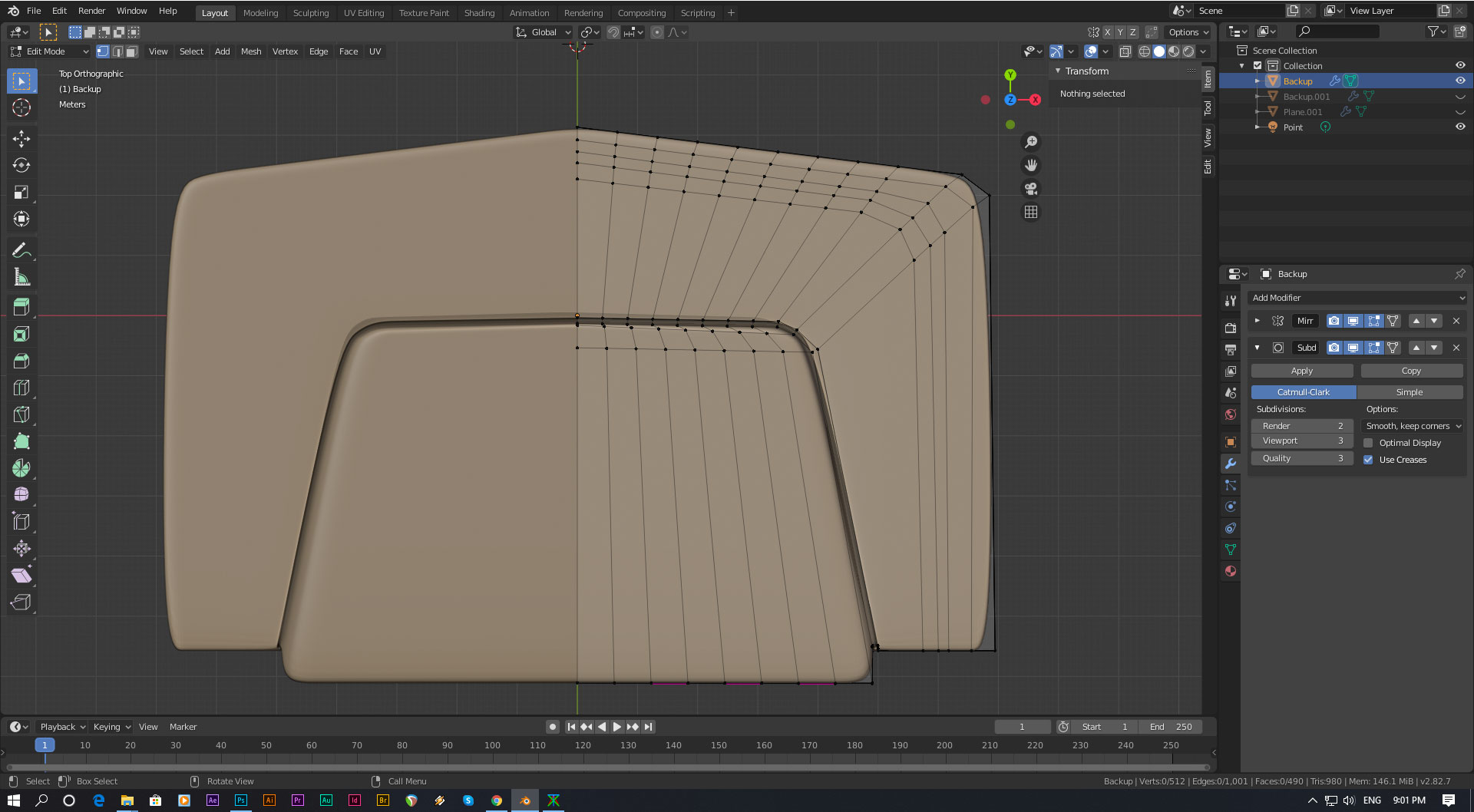
Task: Select the Shrink/Fatten tool
Action: point(21,549)
